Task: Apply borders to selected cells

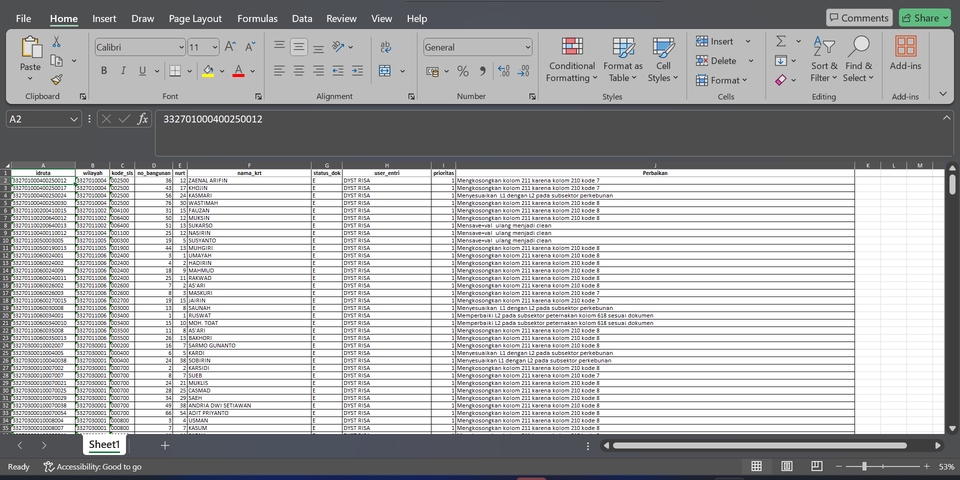Action: point(175,71)
